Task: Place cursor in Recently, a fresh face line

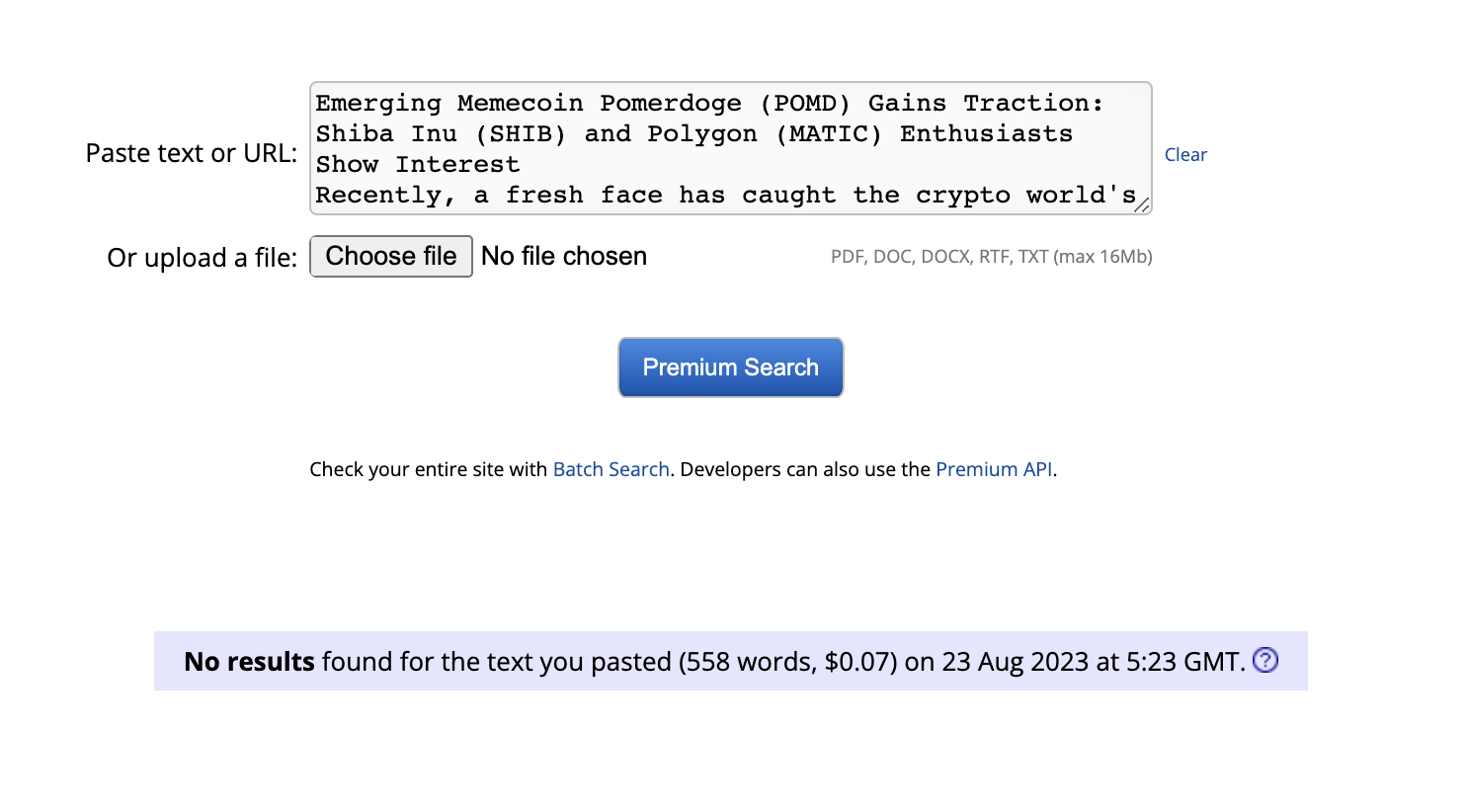Action: tap(726, 196)
